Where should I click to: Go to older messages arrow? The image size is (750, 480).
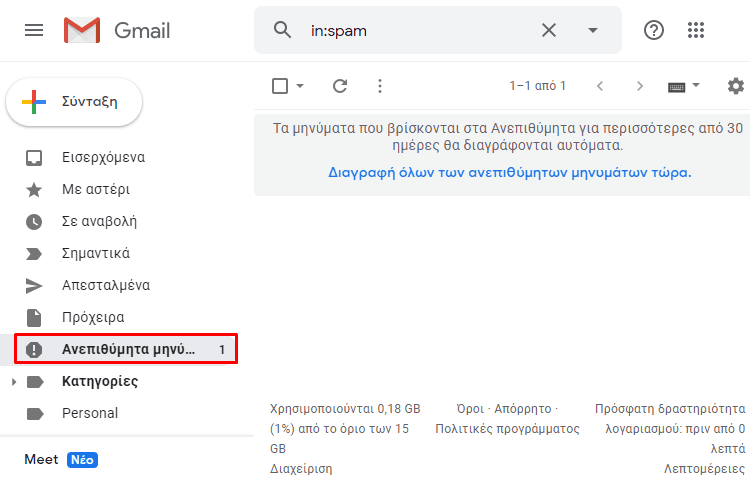640,86
